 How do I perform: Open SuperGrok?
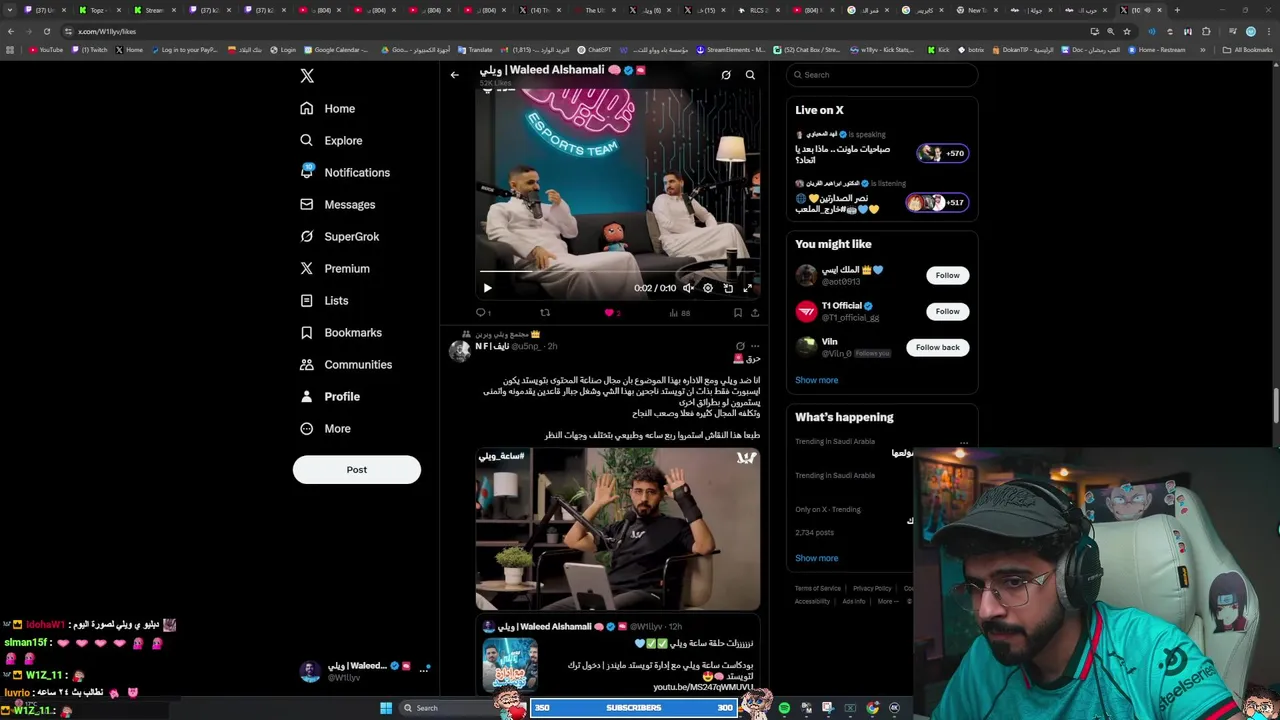[x=340, y=236]
